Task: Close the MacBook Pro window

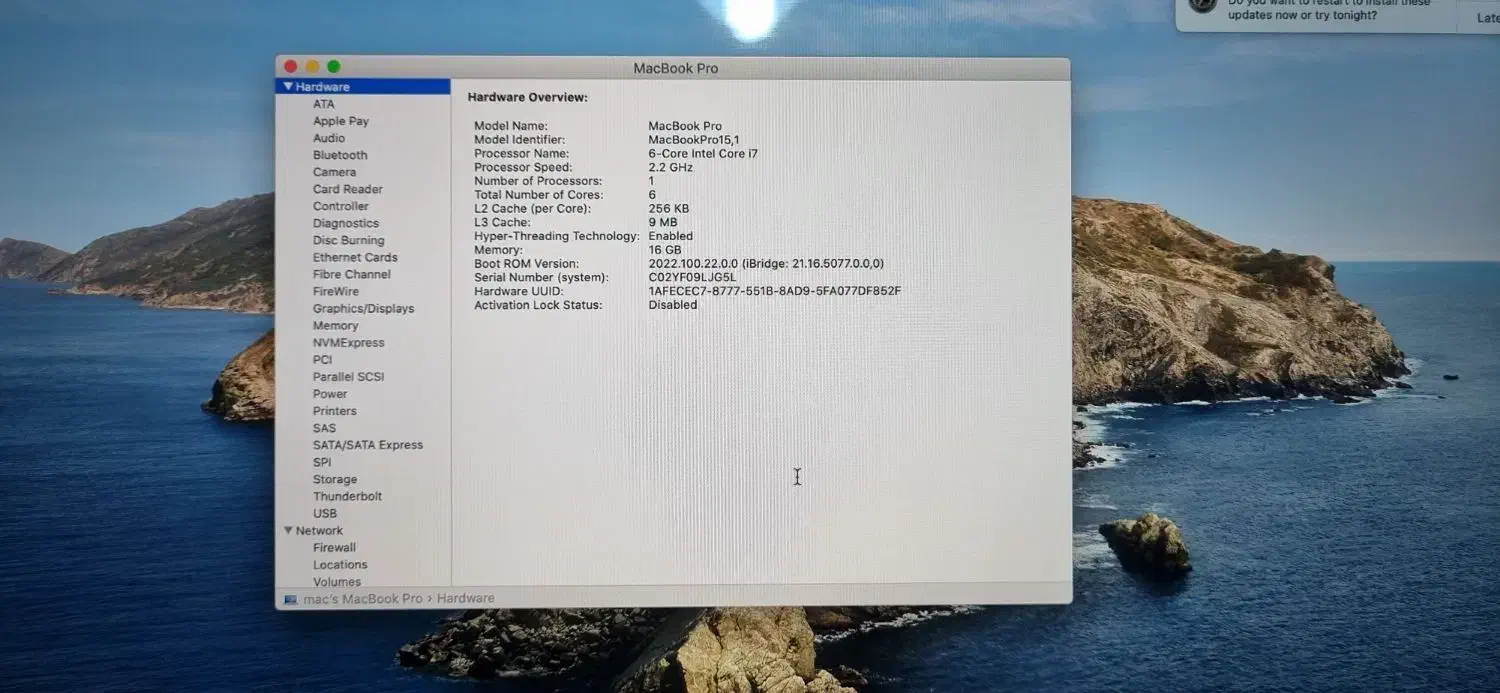Action: click(291, 67)
